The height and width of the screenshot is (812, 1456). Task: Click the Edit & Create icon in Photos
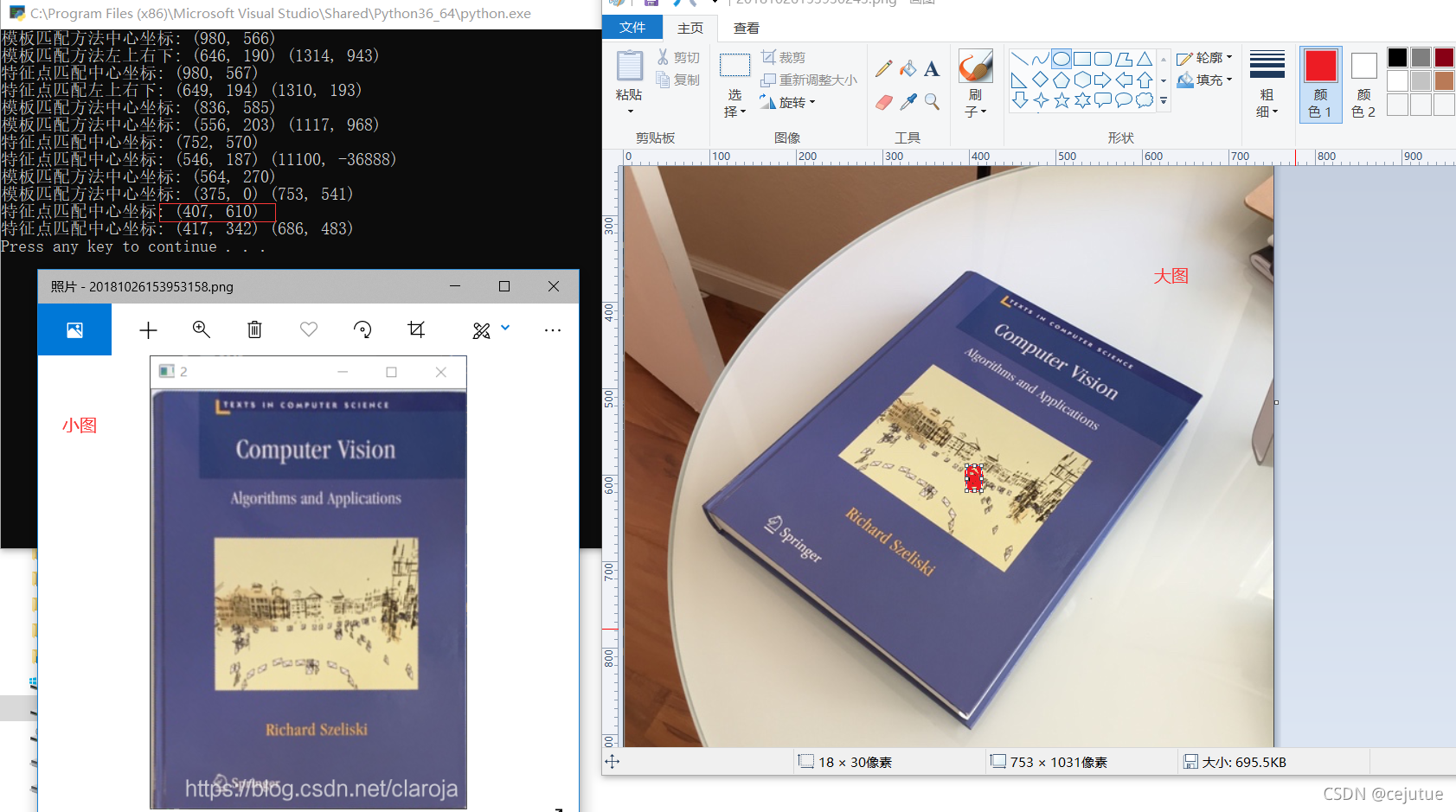click(482, 330)
